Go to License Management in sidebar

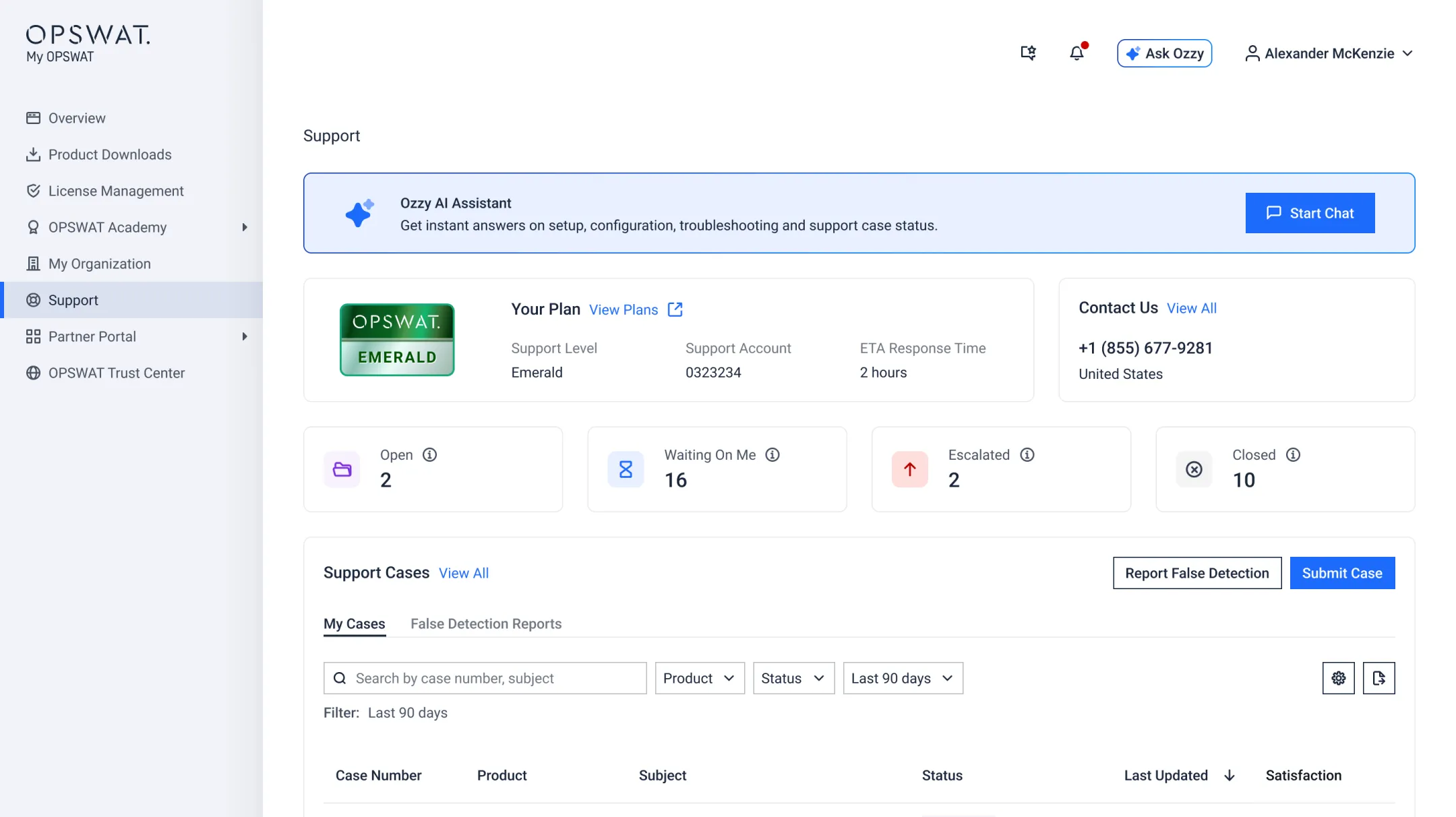coord(115,191)
